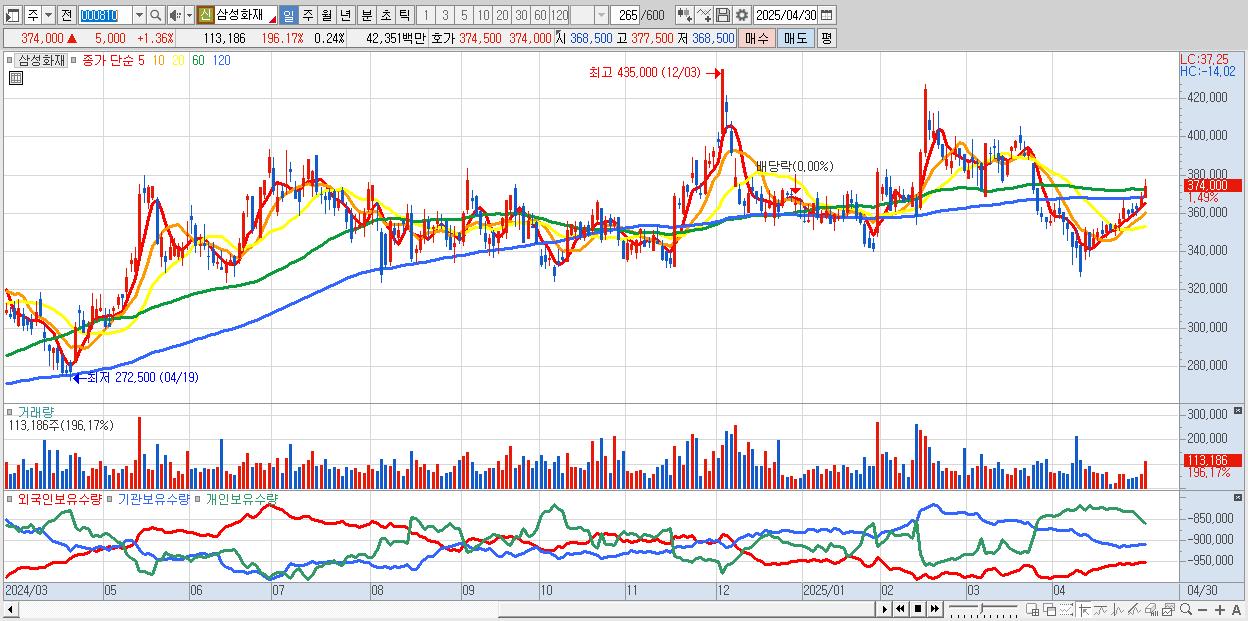Click the play button on chart playback
The height and width of the screenshot is (621, 1248).
885,609
